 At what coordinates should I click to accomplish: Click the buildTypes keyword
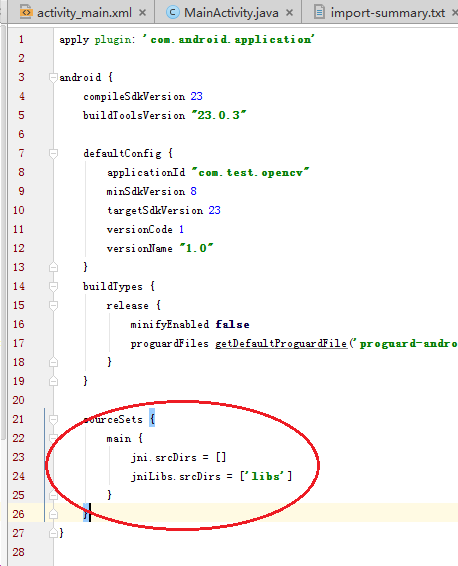coord(113,287)
